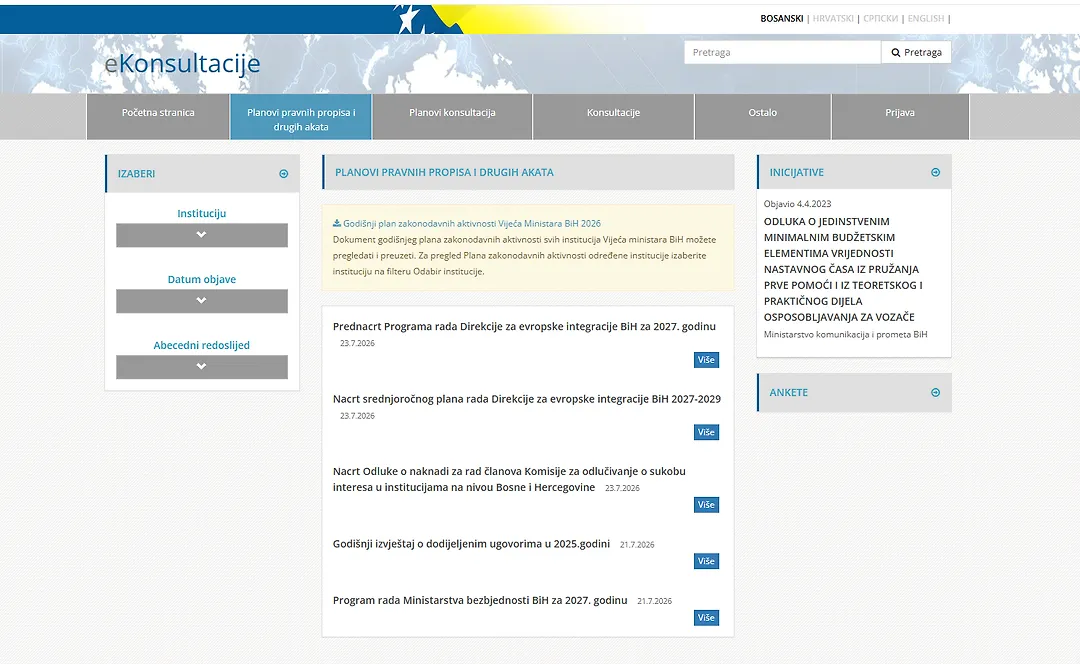Click Više for Program rada Ministarstva bezbjednosti
The width and height of the screenshot is (1080, 664).
706,618
